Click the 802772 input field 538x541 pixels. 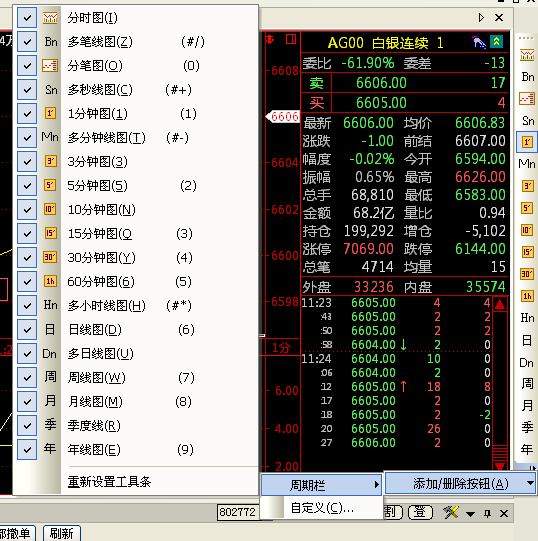(237, 512)
